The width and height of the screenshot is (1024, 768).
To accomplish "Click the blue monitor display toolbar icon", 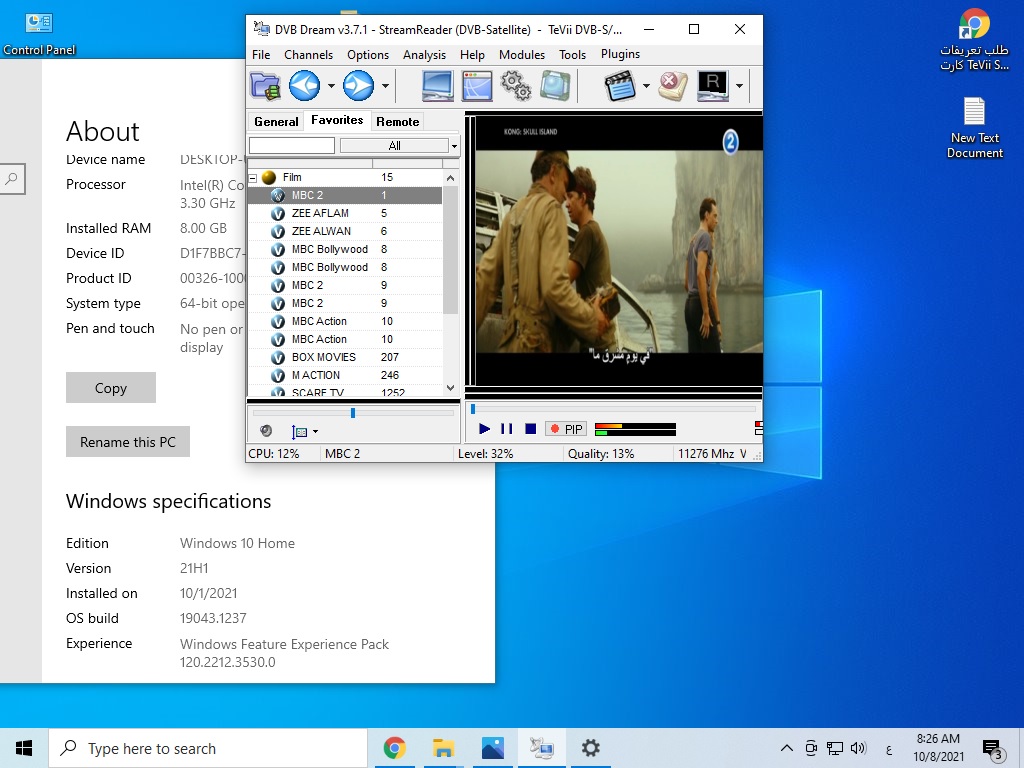I will (x=437, y=86).
